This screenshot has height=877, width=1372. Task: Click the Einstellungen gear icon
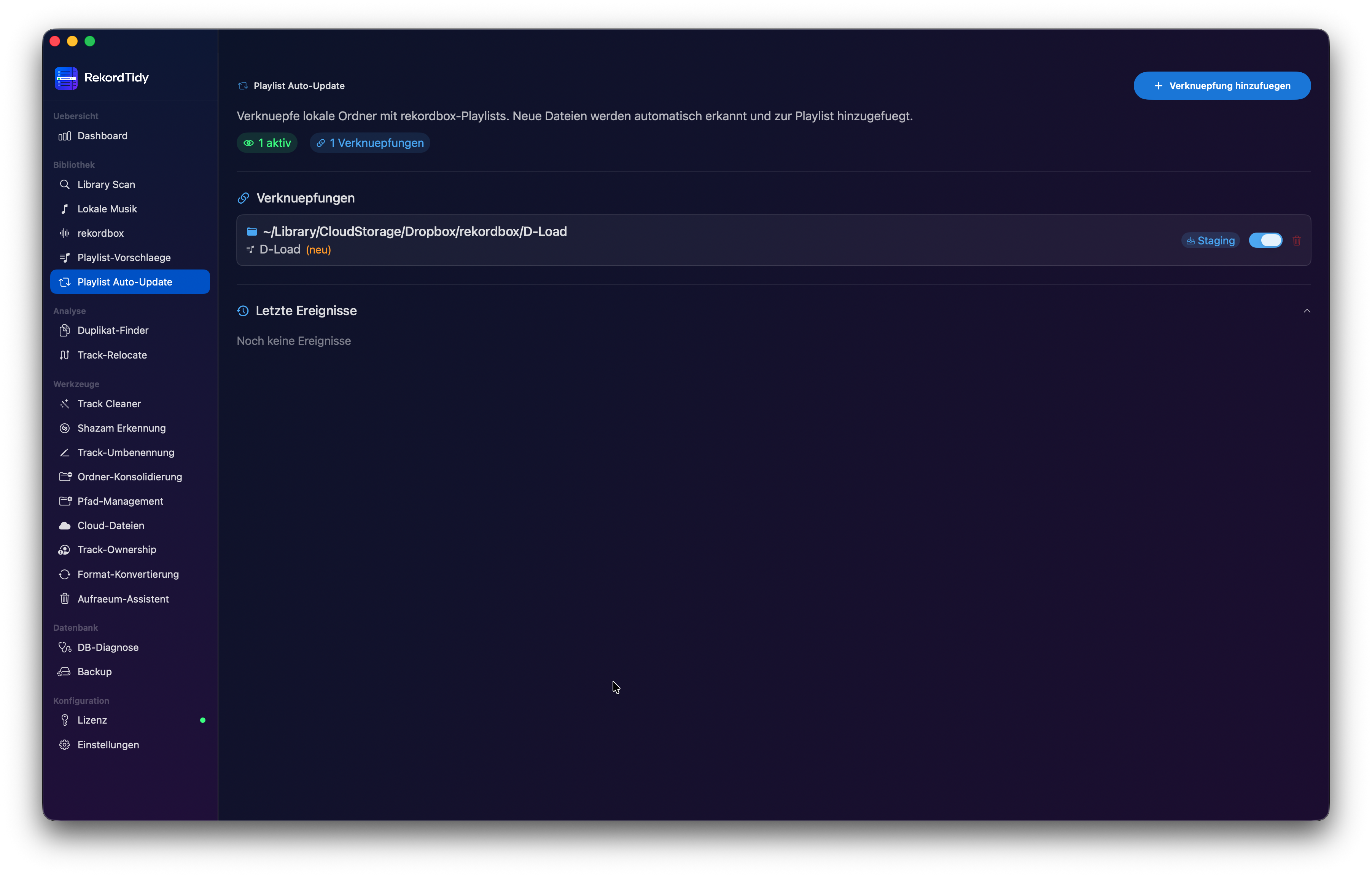65,745
